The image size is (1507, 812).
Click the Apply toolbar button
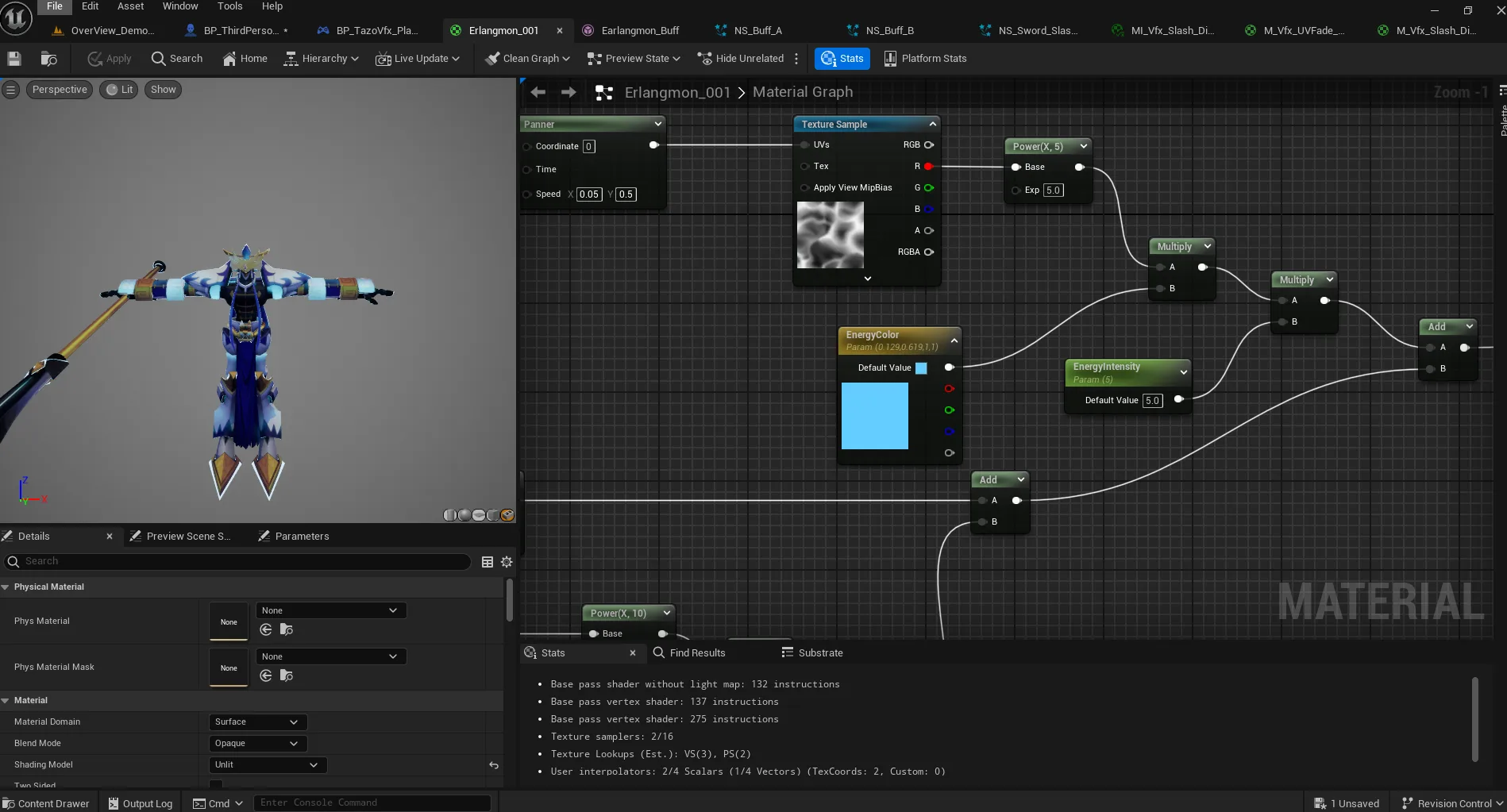[x=110, y=59]
